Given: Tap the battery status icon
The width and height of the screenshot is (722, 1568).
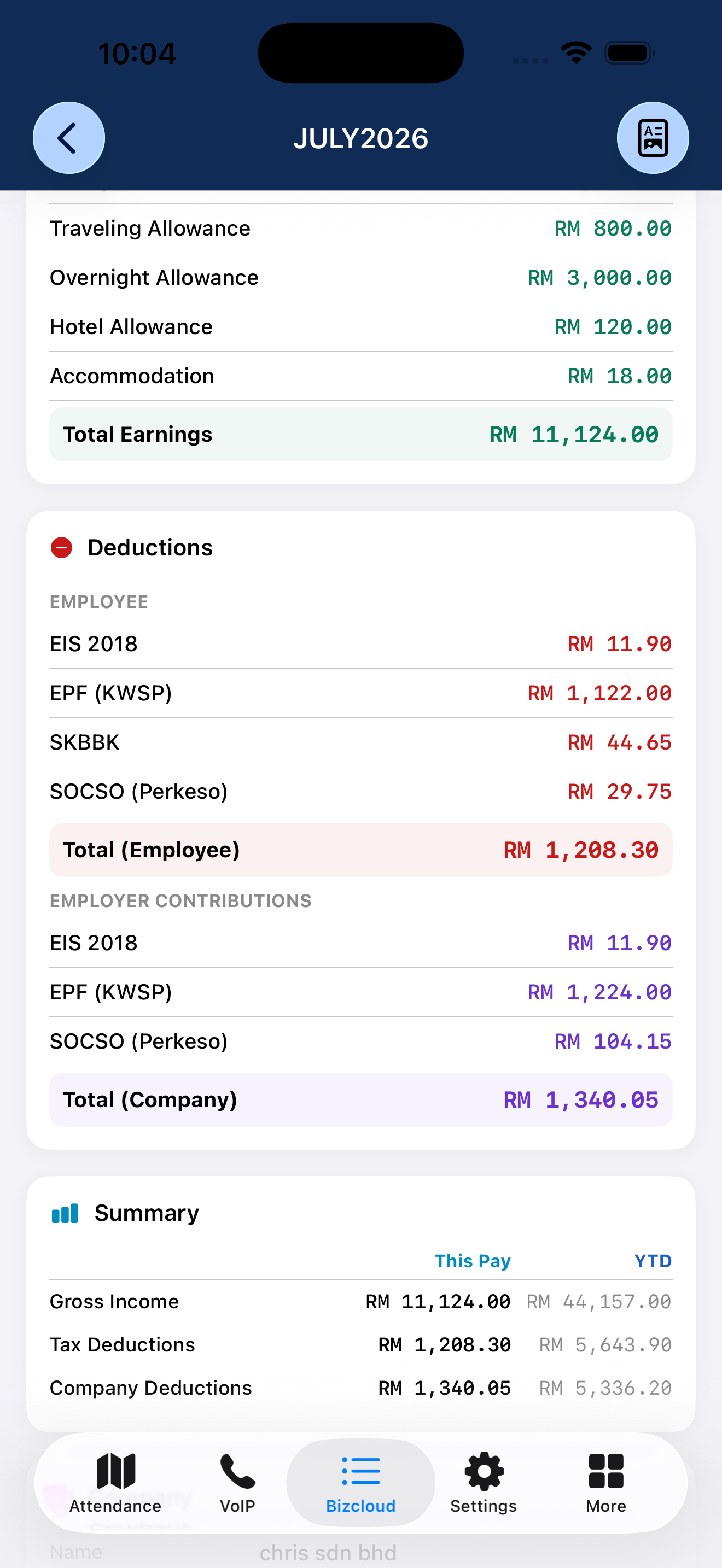Looking at the screenshot, I should pyautogui.click(x=630, y=53).
